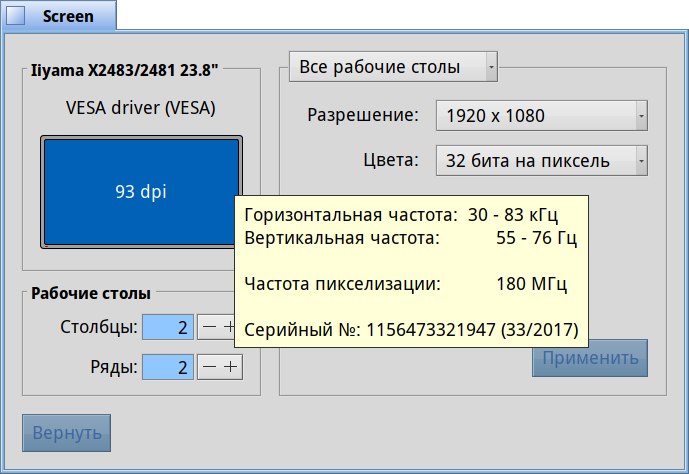This screenshot has height=474, width=689.
Task: Click the Частота пикселизации line in tooltip
Action: 405,284
